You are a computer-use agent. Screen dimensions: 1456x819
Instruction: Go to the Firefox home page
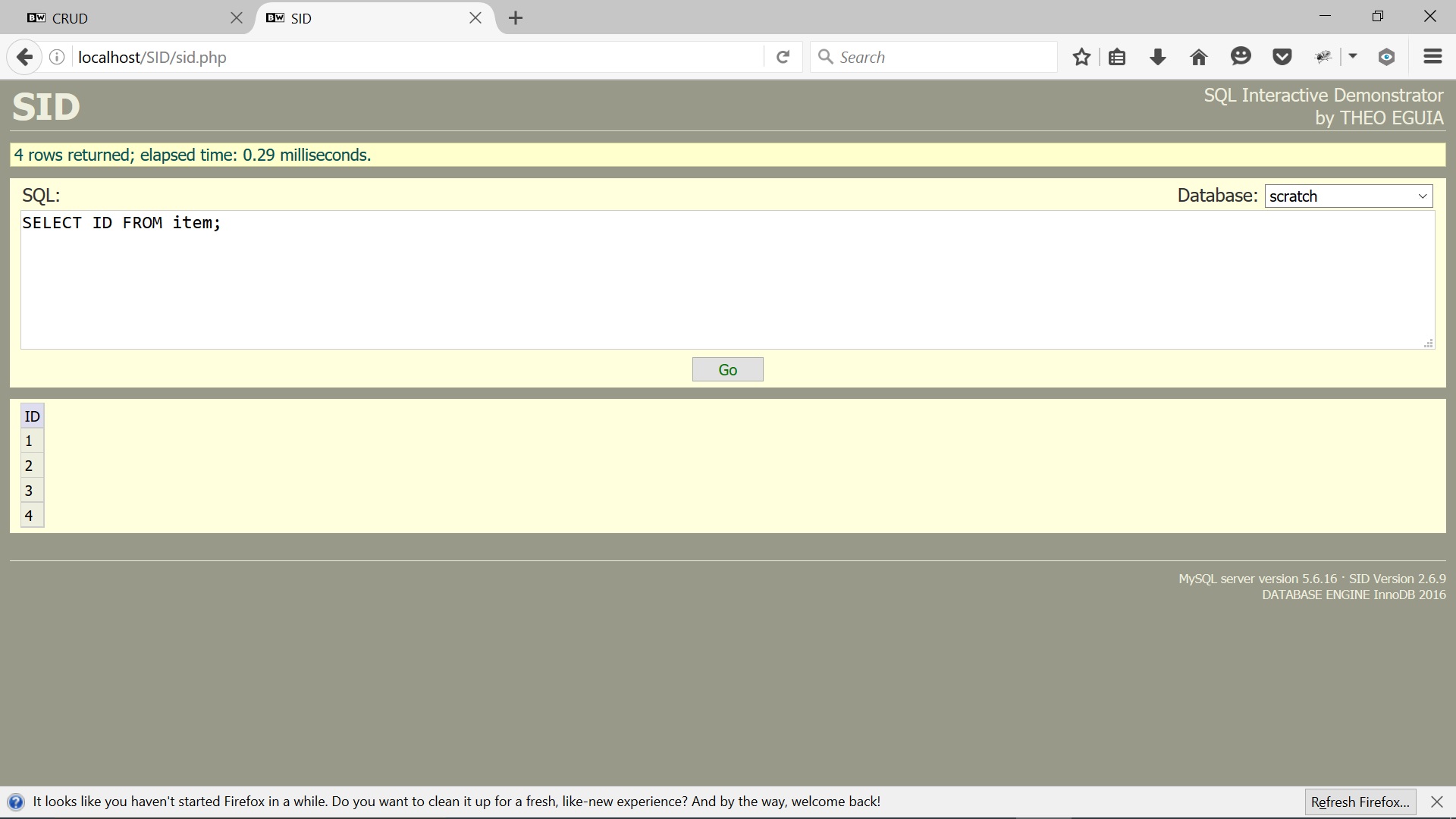click(1198, 57)
